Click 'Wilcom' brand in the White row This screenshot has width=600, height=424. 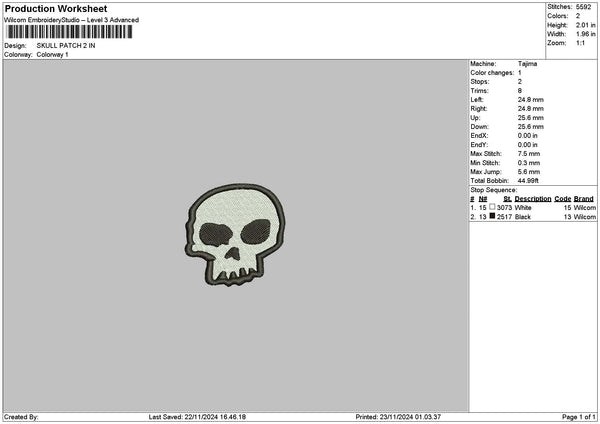pyautogui.click(x=585, y=208)
